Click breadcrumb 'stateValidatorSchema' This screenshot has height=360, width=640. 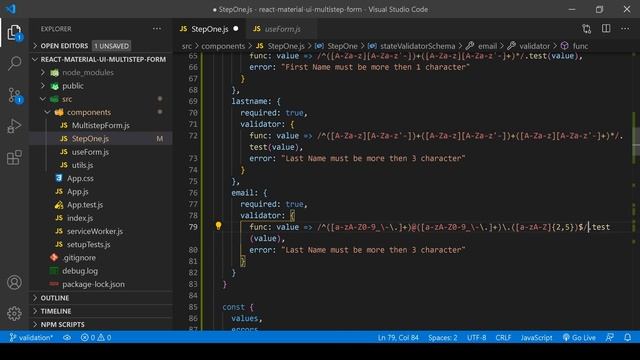[x=417, y=46]
